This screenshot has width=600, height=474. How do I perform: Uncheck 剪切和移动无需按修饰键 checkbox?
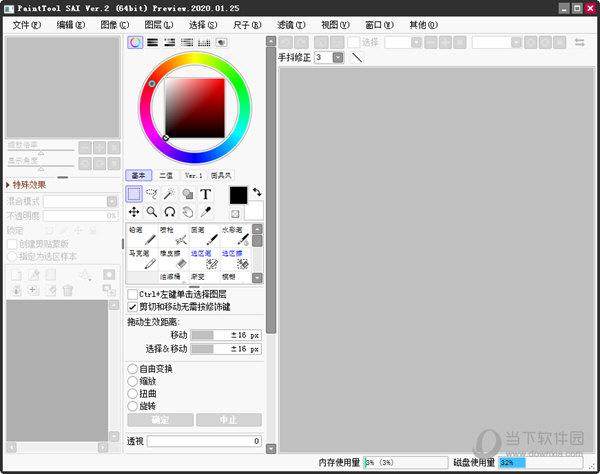pyautogui.click(x=132, y=307)
